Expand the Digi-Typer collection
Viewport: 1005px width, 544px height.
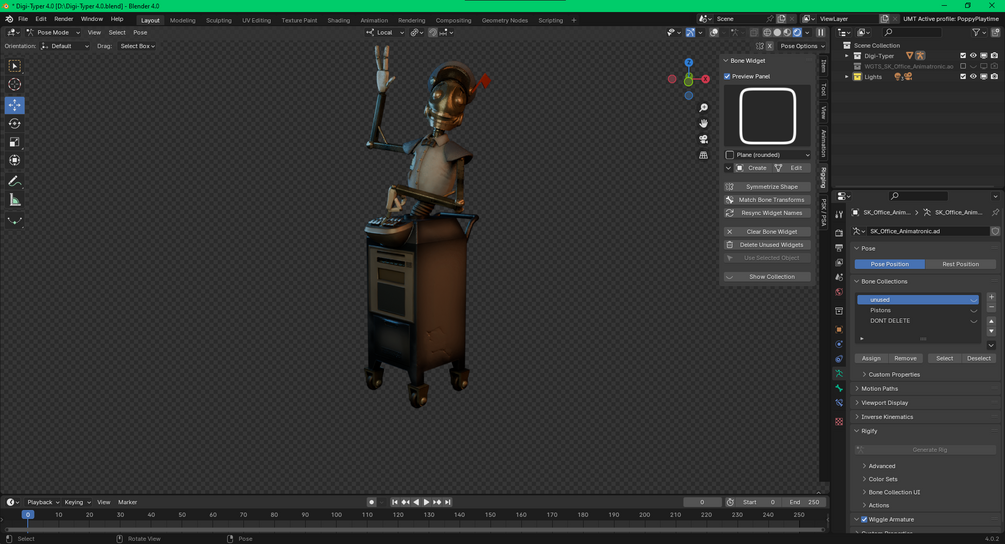point(847,56)
